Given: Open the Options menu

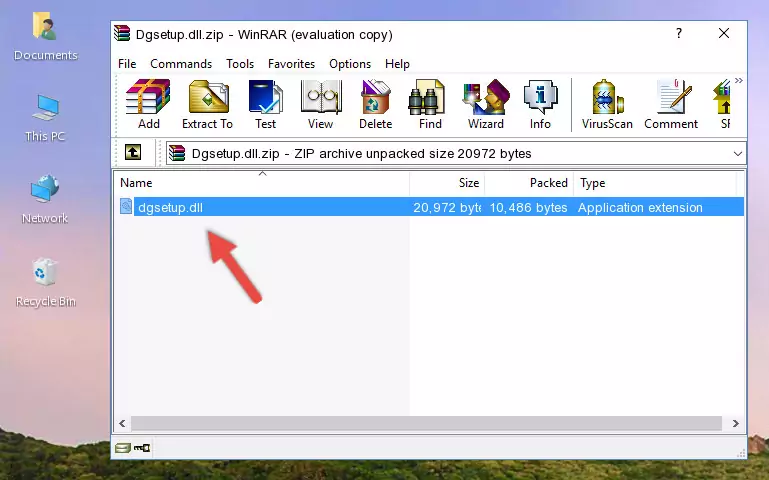Looking at the screenshot, I should tap(350, 64).
